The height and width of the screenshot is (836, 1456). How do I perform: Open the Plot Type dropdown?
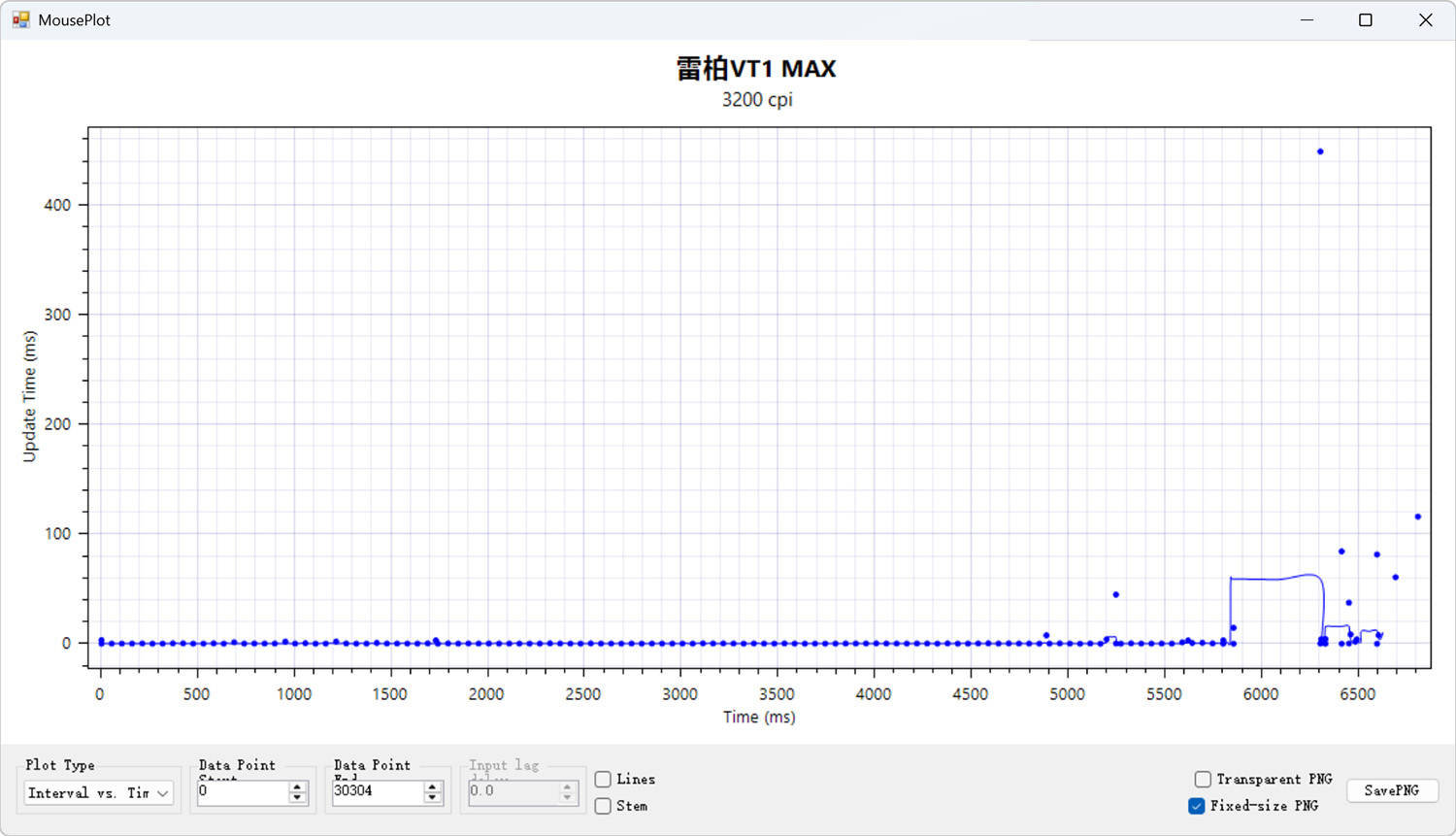[x=97, y=793]
